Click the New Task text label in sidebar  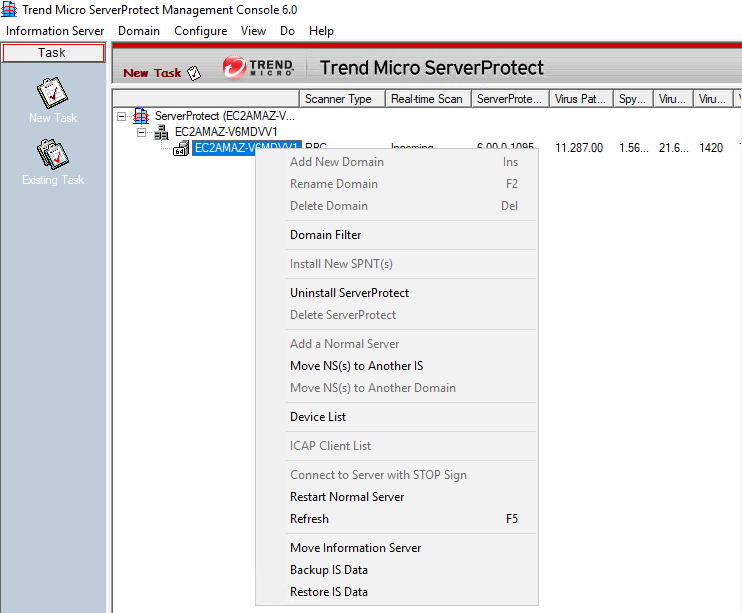pyautogui.click(x=53, y=118)
